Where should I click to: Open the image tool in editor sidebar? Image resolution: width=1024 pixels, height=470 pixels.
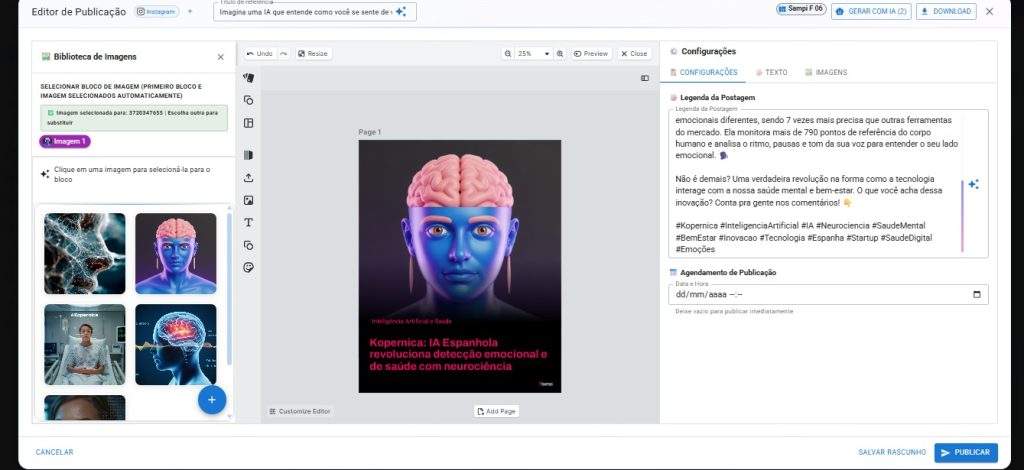pos(249,200)
